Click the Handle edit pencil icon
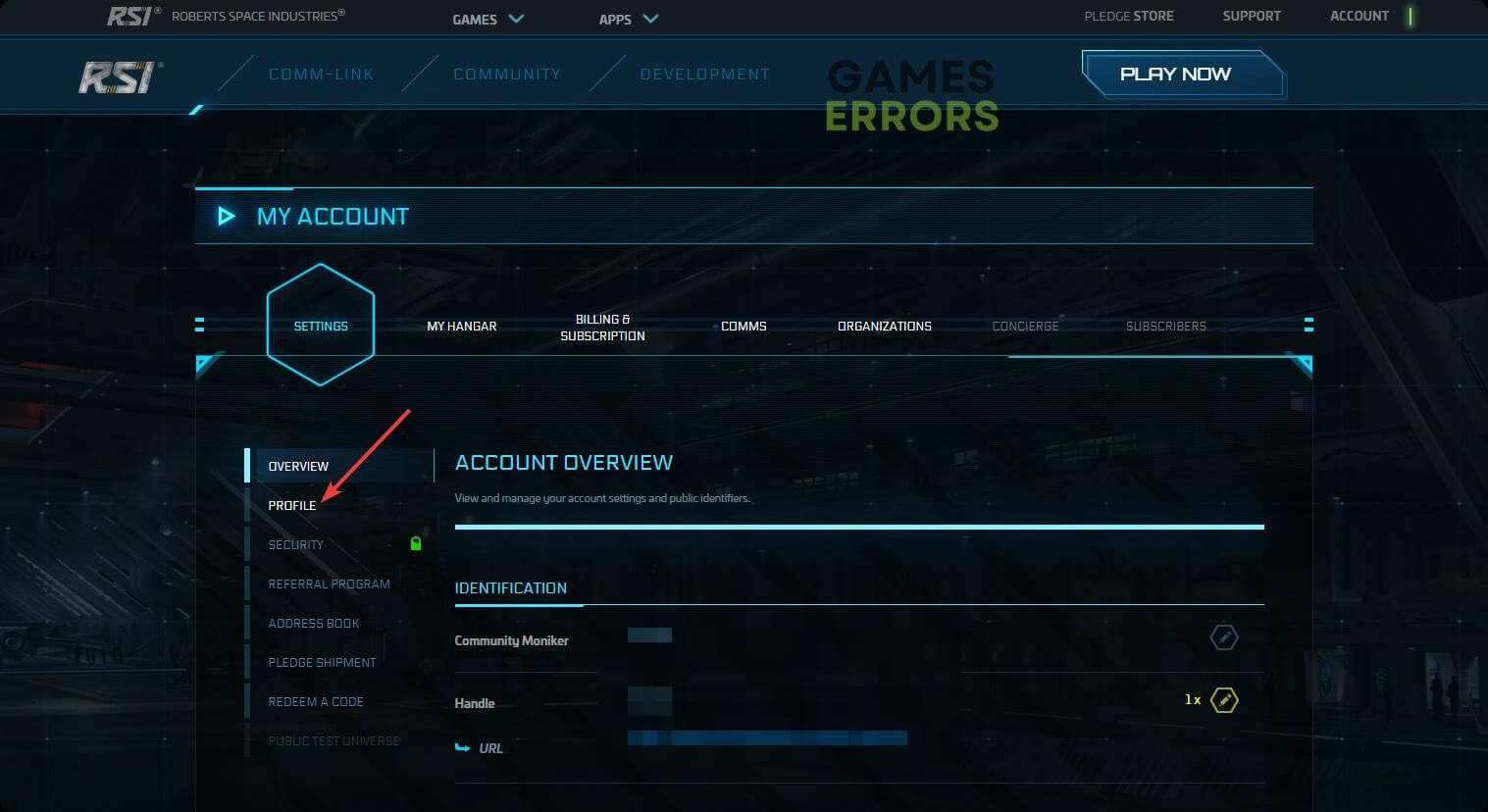This screenshot has width=1488, height=812. pos(1223,700)
